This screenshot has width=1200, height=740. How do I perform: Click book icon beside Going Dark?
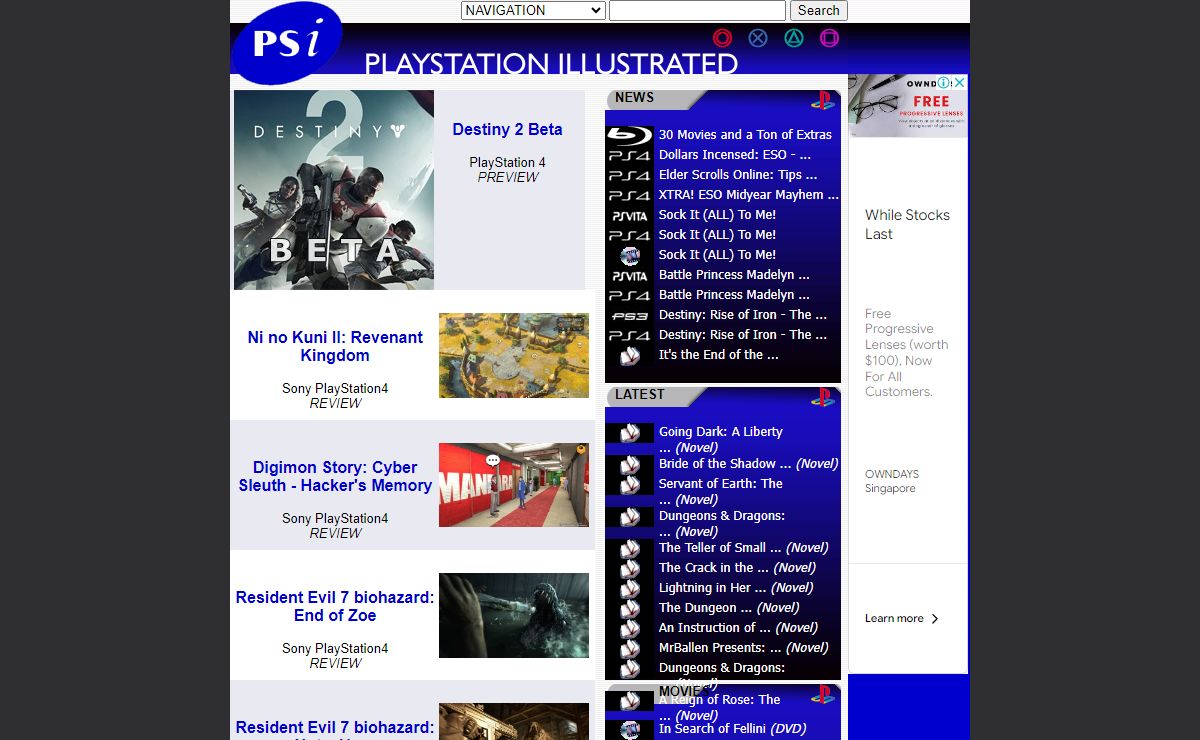(630, 433)
